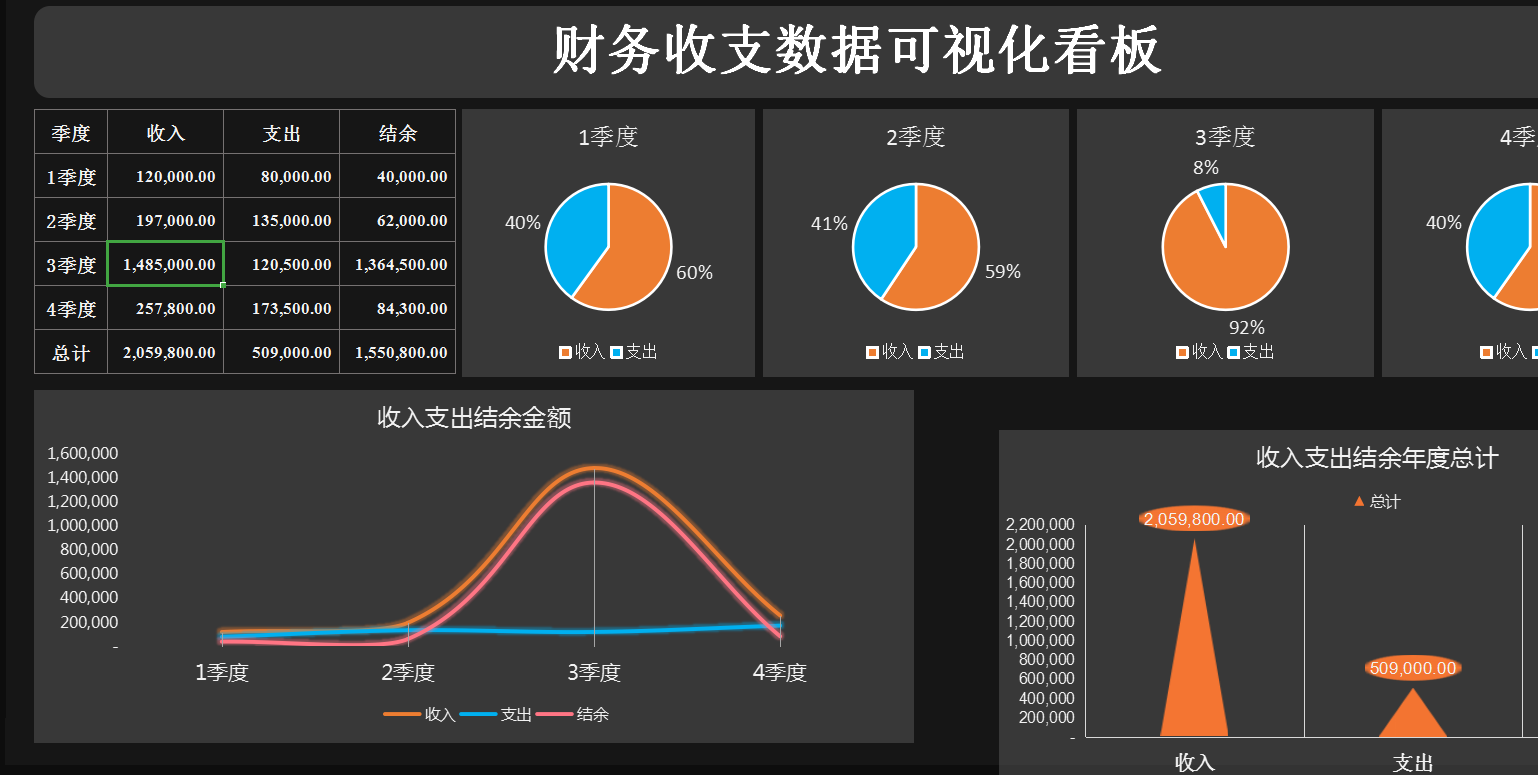This screenshot has width=1538, height=775.
Task: Click the 1季度 pie chart title
Action: [608, 137]
